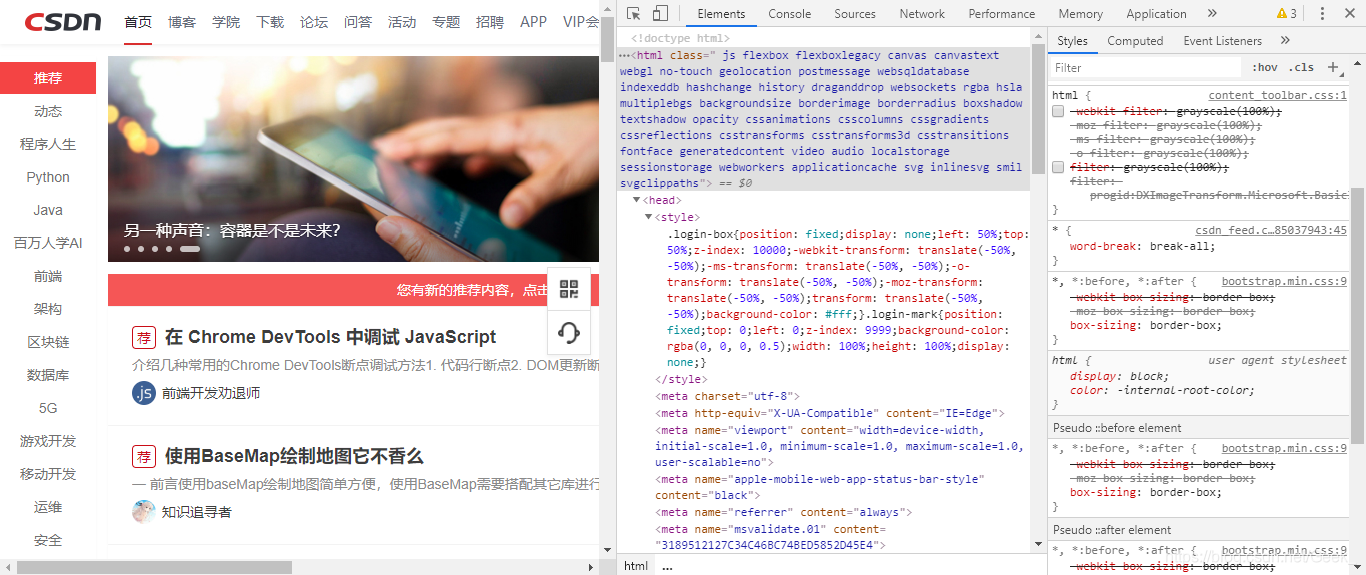Select the <!doctype html> line
The width and height of the screenshot is (1366, 575).
coord(680,38)
